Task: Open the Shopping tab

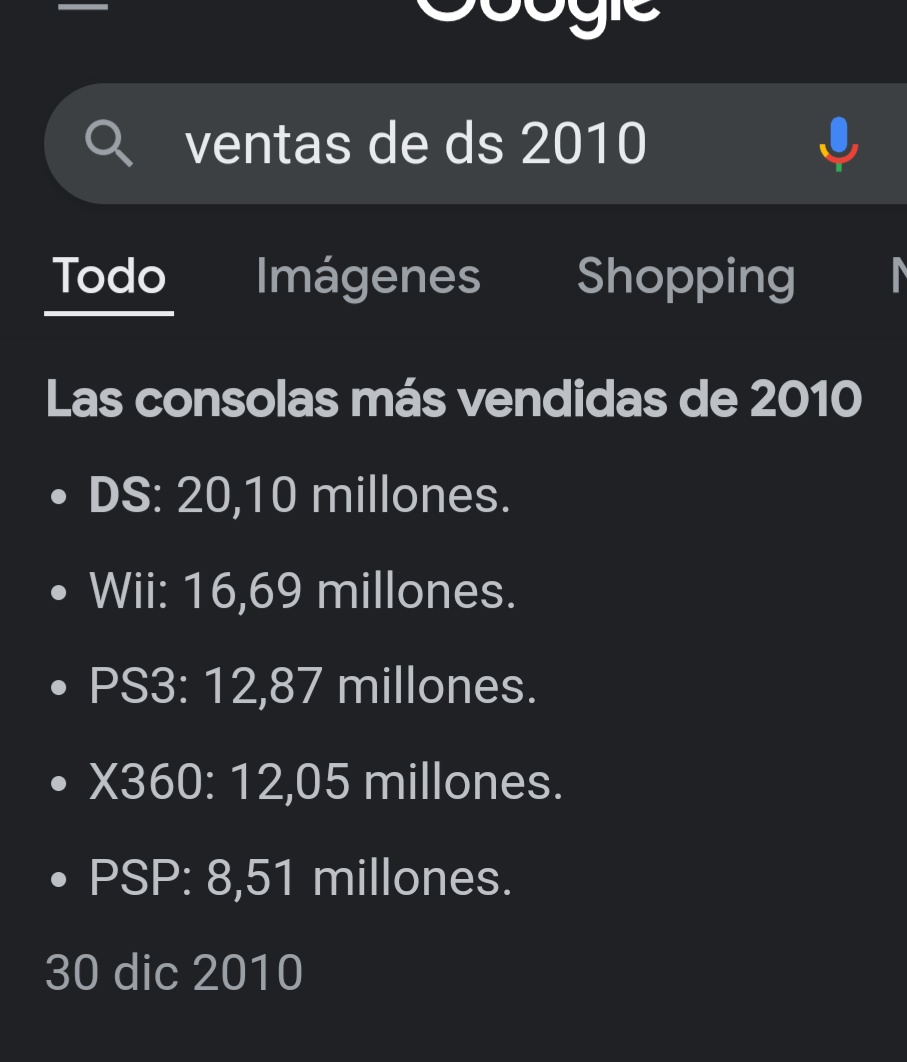Action: 685,276
